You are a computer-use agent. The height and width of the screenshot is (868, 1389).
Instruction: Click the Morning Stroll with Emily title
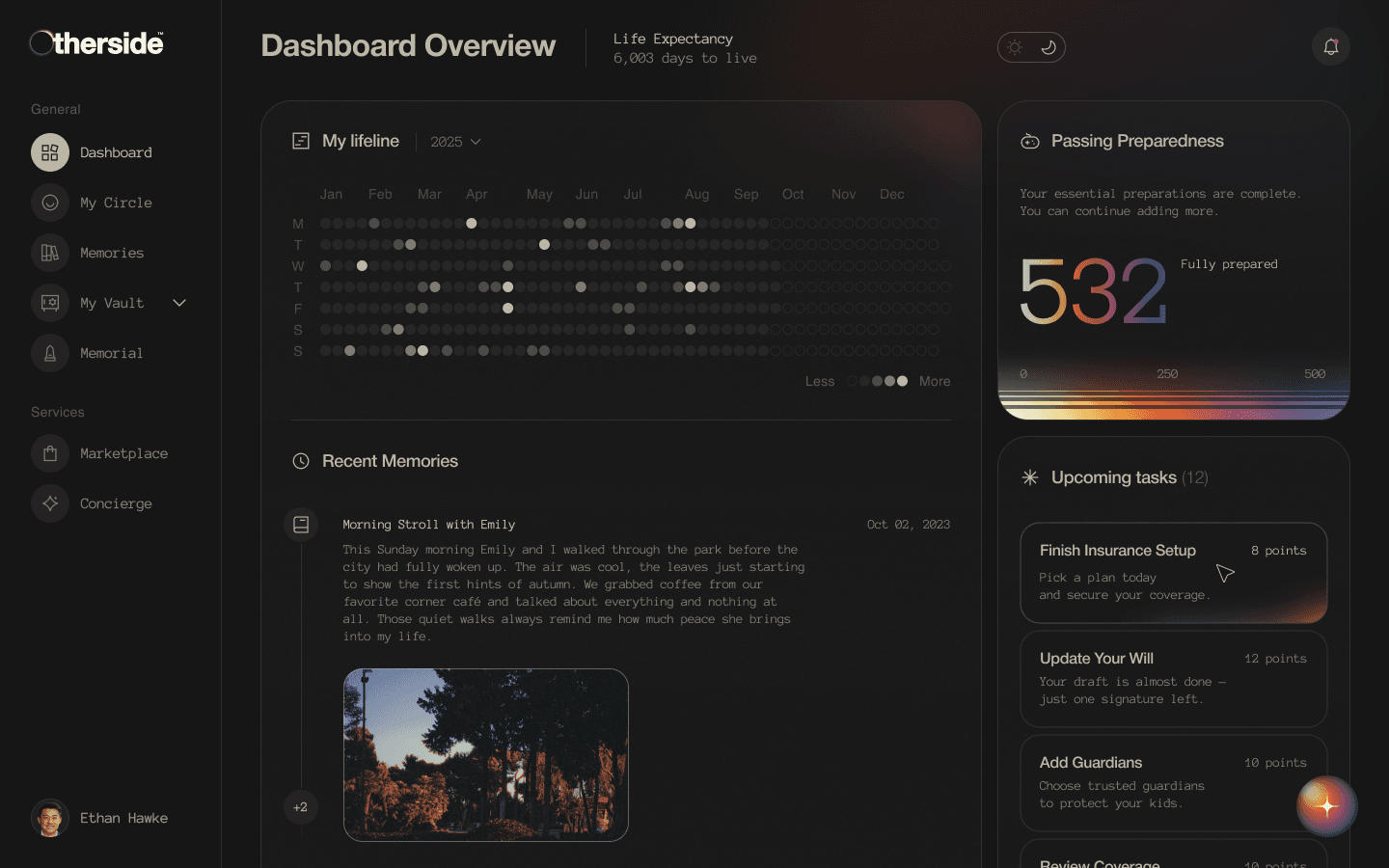coord(429,525)
